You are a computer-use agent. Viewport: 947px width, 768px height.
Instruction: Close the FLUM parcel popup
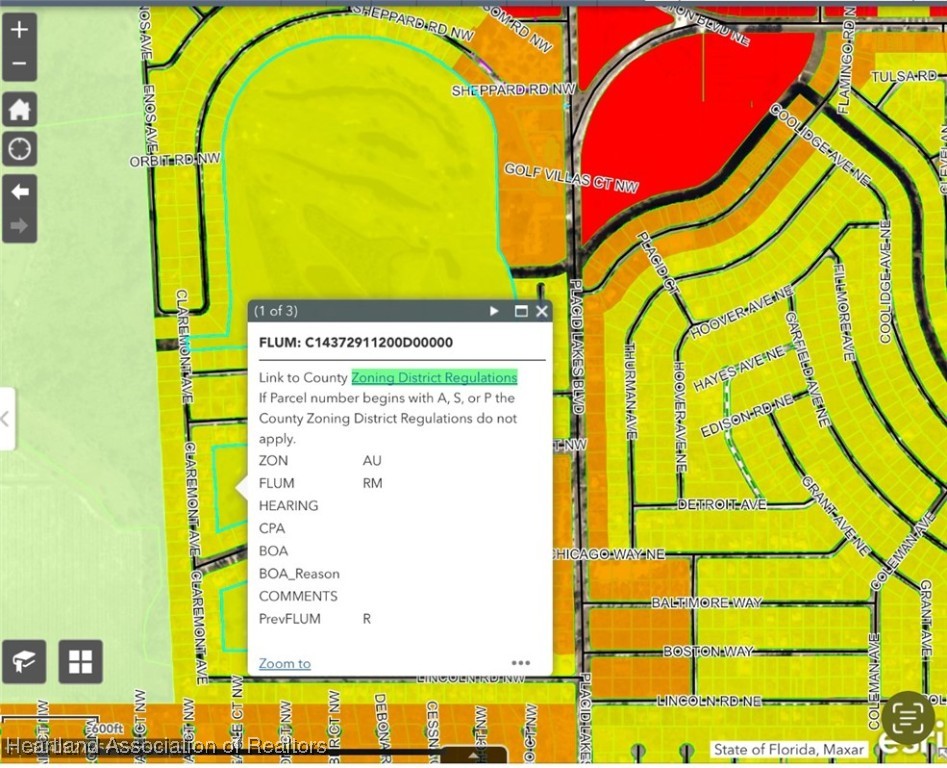[541, 312]
